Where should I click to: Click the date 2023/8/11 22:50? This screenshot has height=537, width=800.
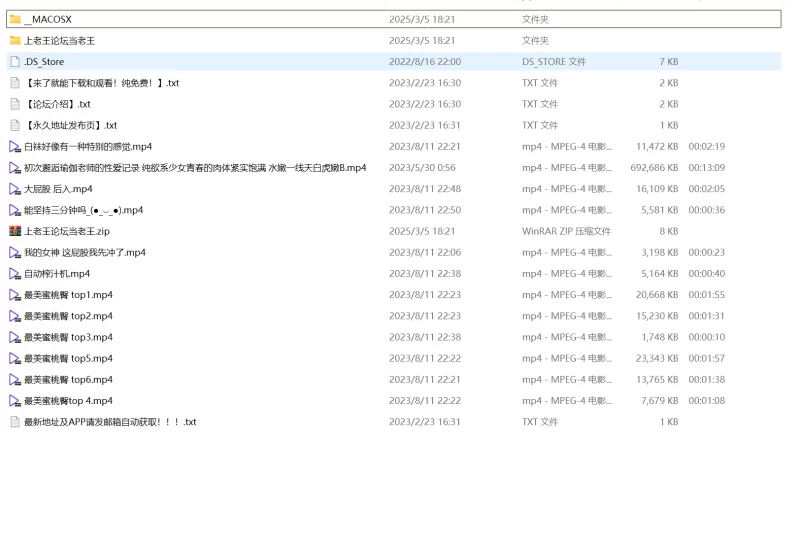pos(425,210)
